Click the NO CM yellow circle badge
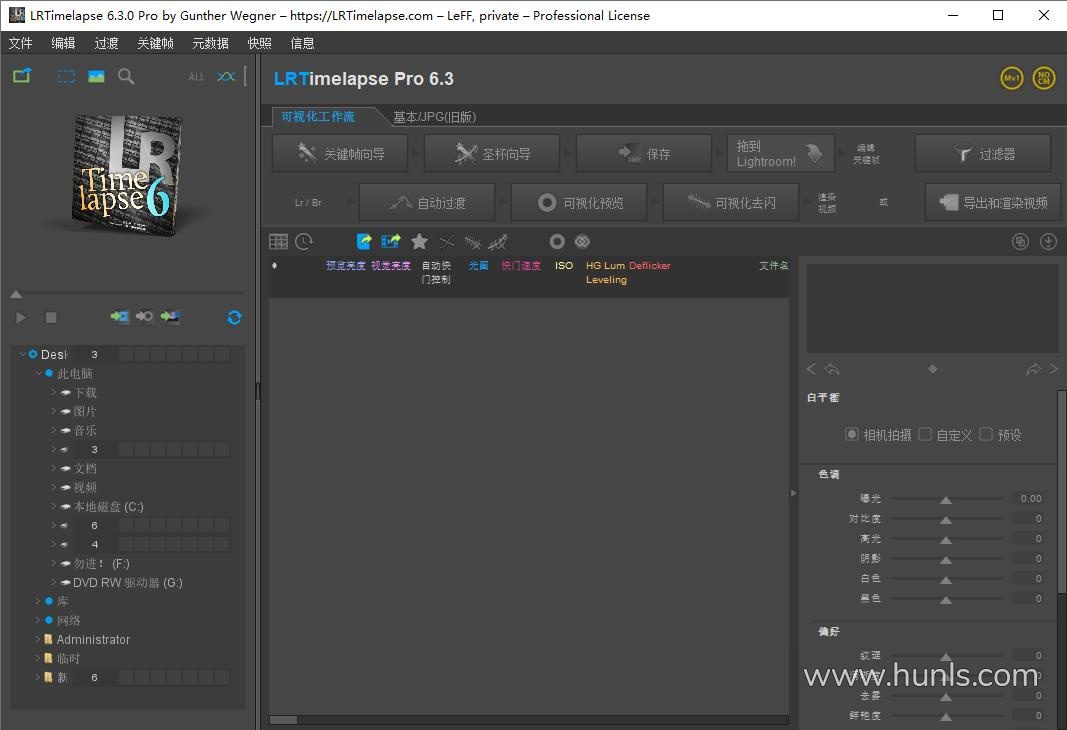The image size is (1067, 730). tap(1044, 78)
